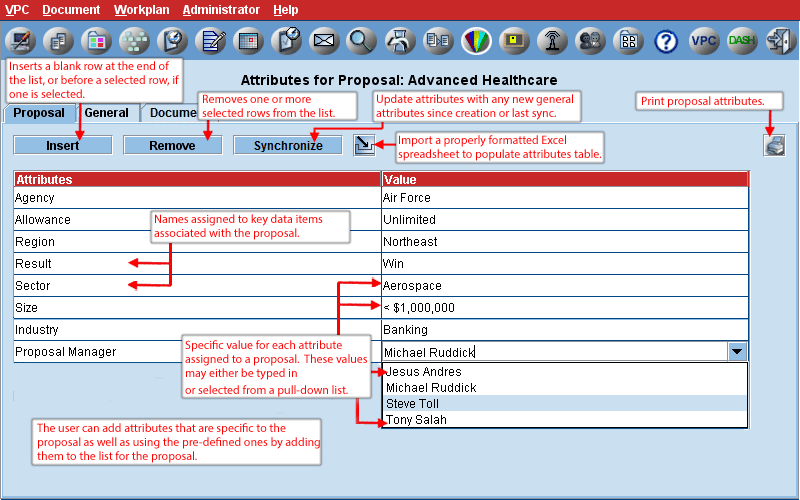Click the Insert button
This screenshot has width=800, height=500.
[63, 145]
